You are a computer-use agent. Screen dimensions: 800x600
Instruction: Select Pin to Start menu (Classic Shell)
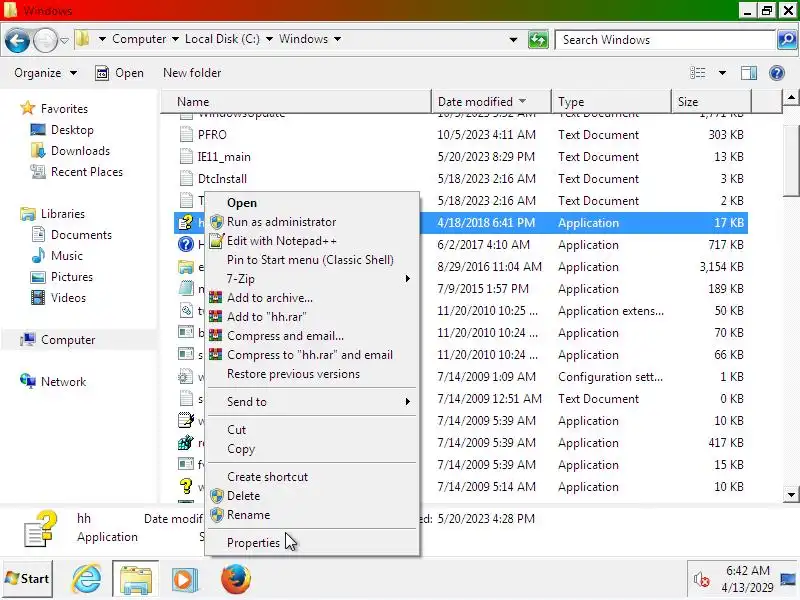click(312, 260)
